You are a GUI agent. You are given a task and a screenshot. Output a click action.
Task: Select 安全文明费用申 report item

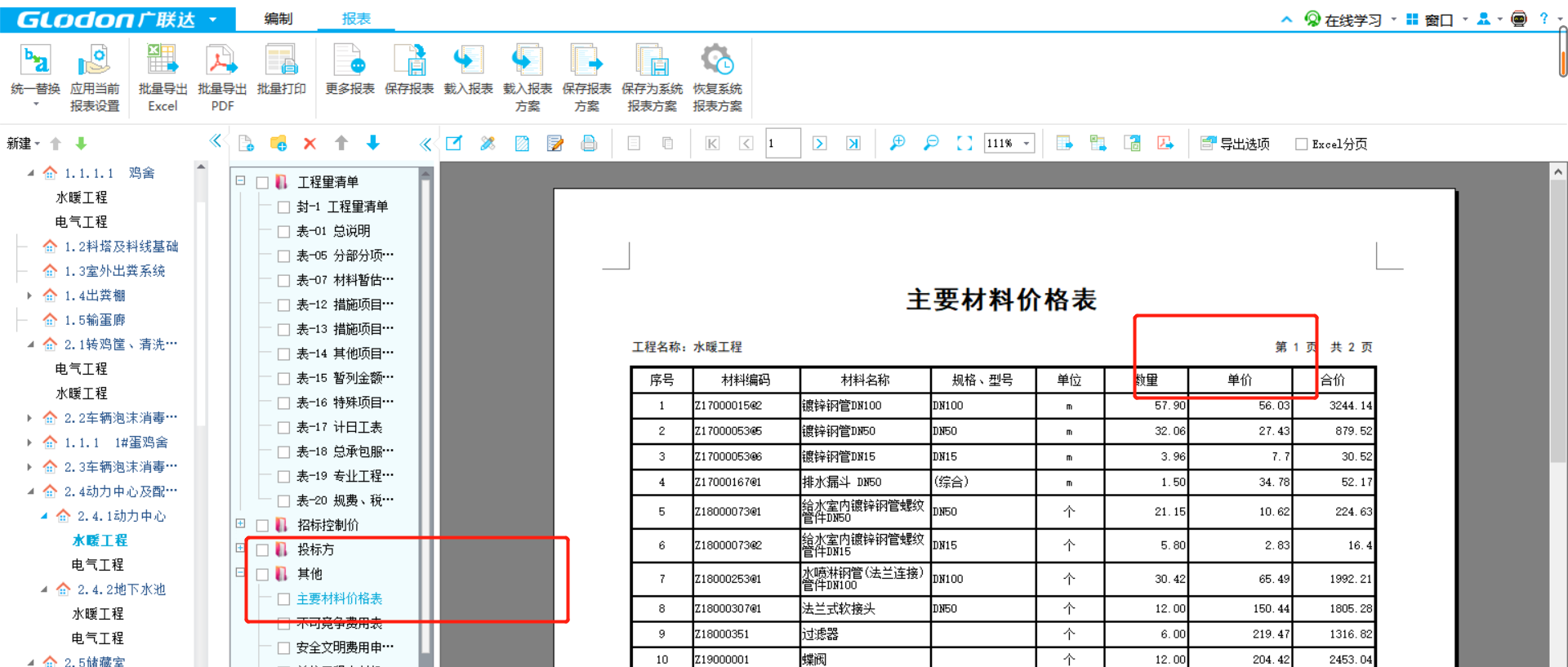click(345, 647)
